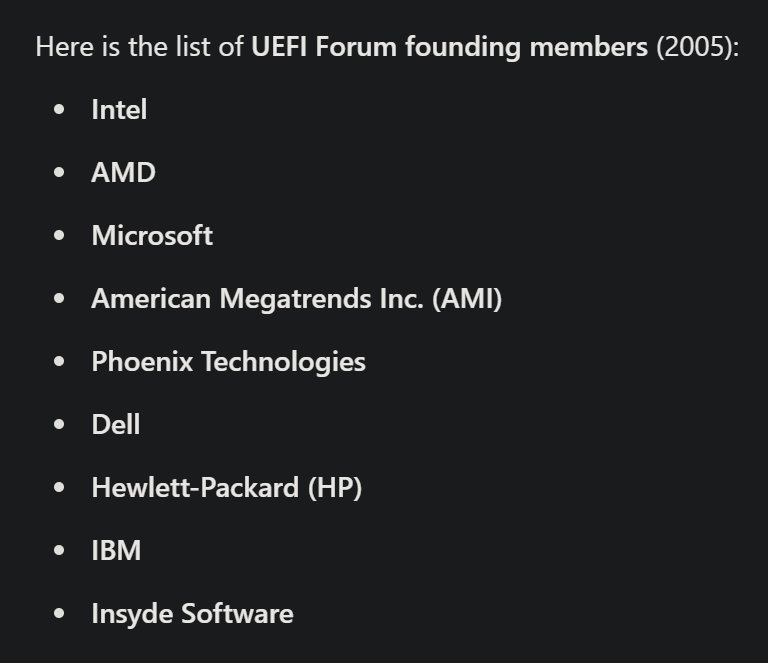Click the 'Here is the list of' intro text
This screenshot has width=768, height=663.
(x=139, y=47)
